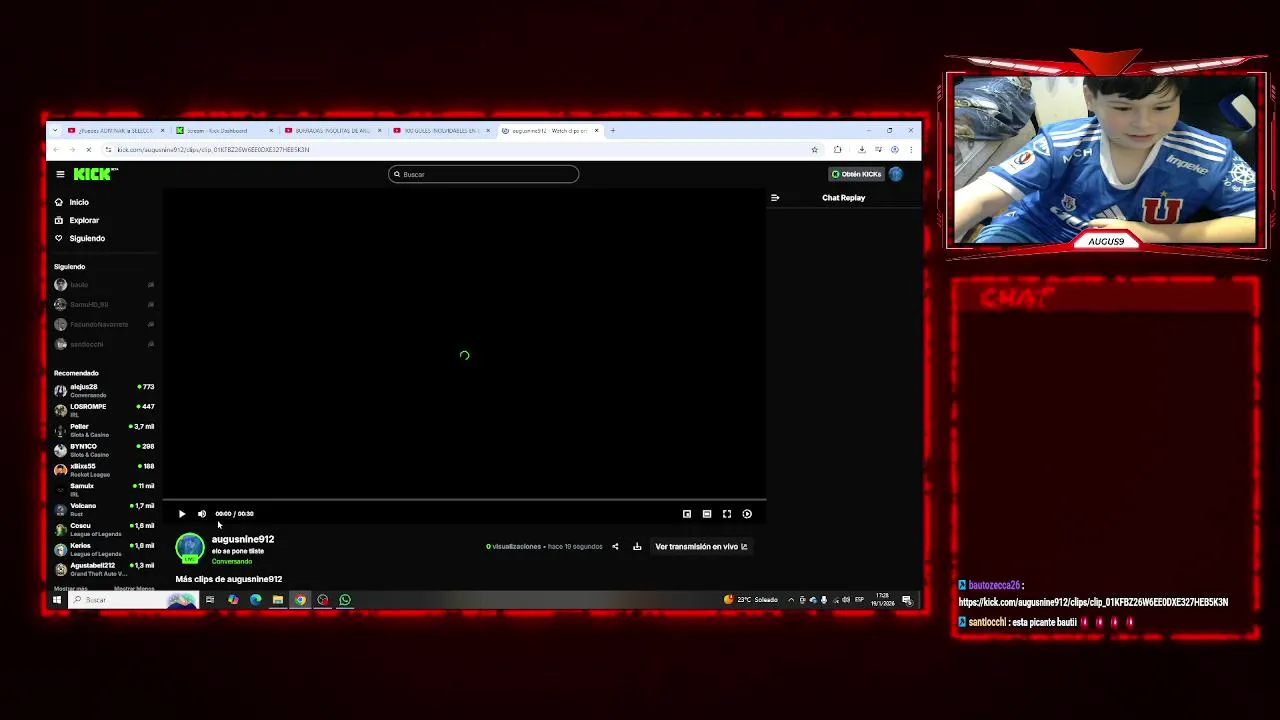
Task: Open alejus28 recommended channel
Action: 104,390
